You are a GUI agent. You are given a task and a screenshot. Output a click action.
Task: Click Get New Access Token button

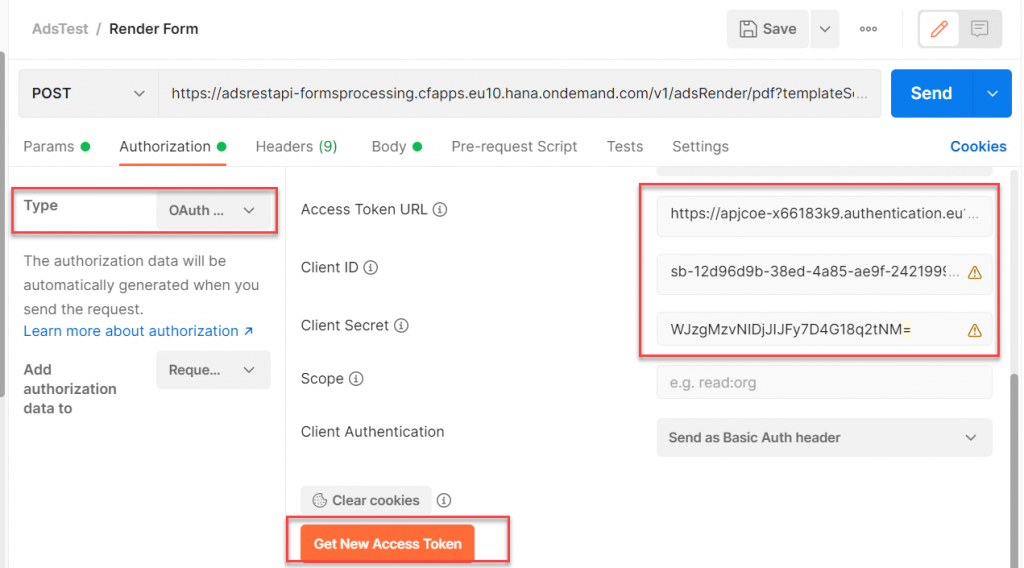tap(387, 543)
